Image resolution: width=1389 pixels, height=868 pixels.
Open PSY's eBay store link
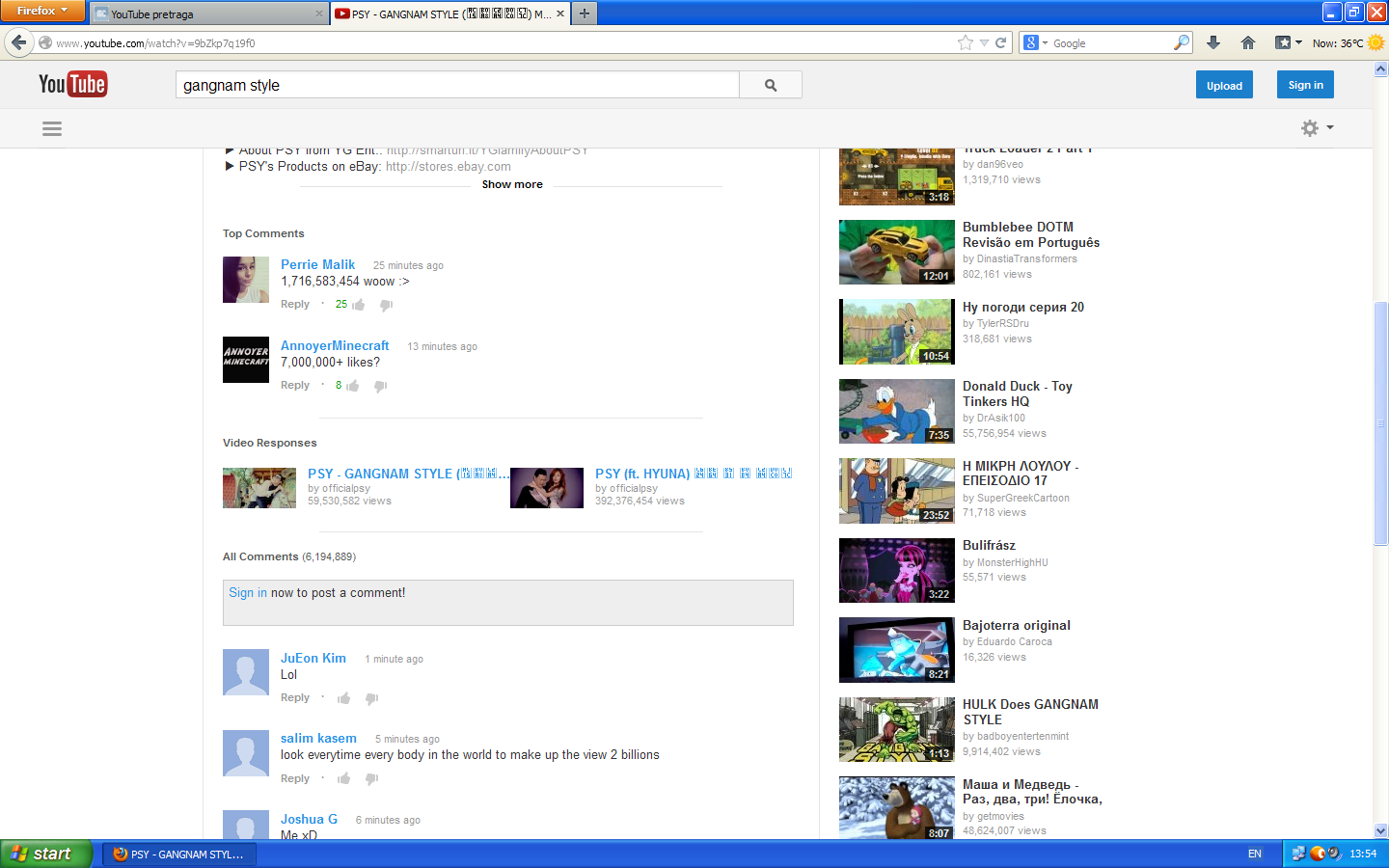pos(449,166)
